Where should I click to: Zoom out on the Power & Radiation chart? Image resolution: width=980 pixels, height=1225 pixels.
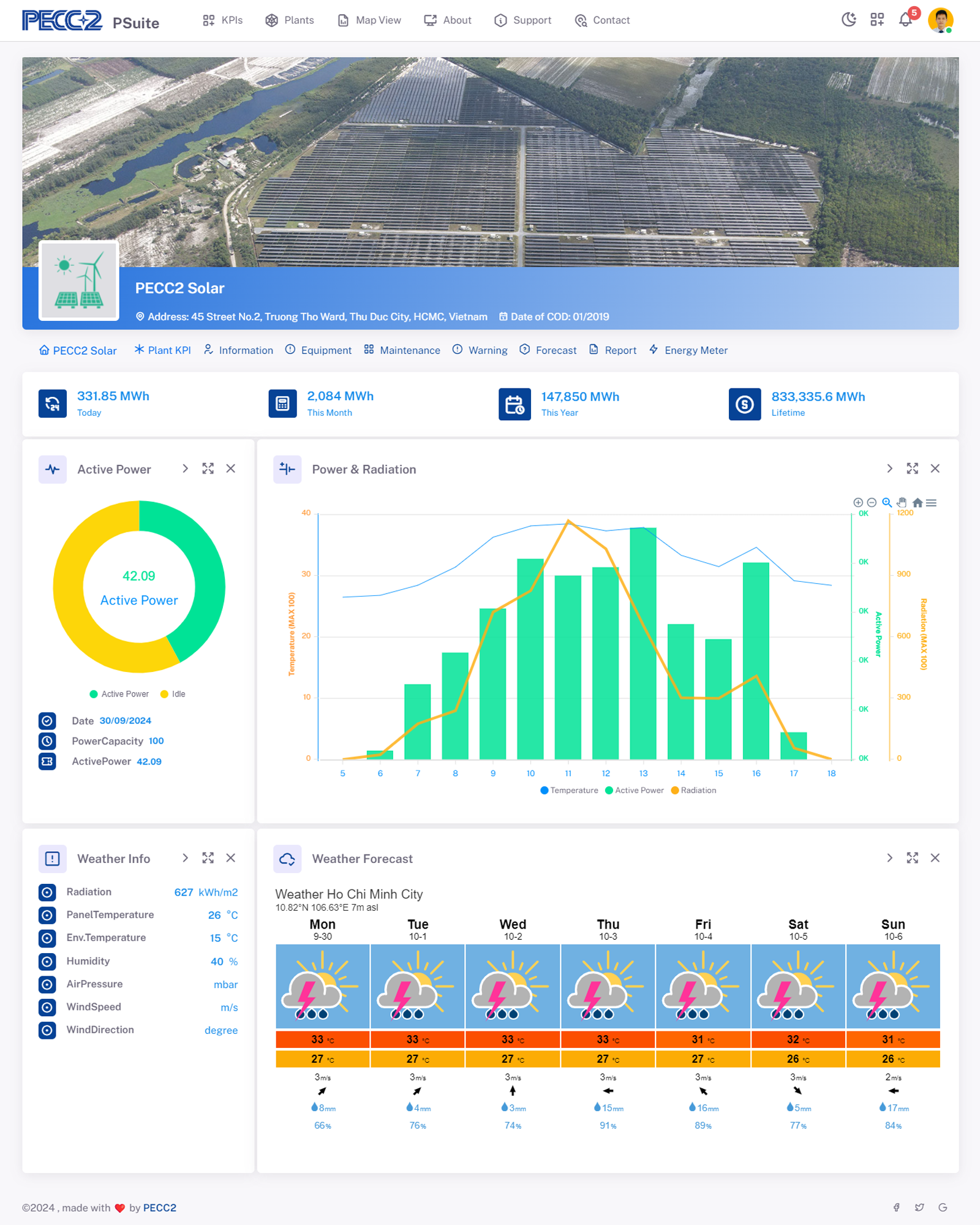[872, 503]
